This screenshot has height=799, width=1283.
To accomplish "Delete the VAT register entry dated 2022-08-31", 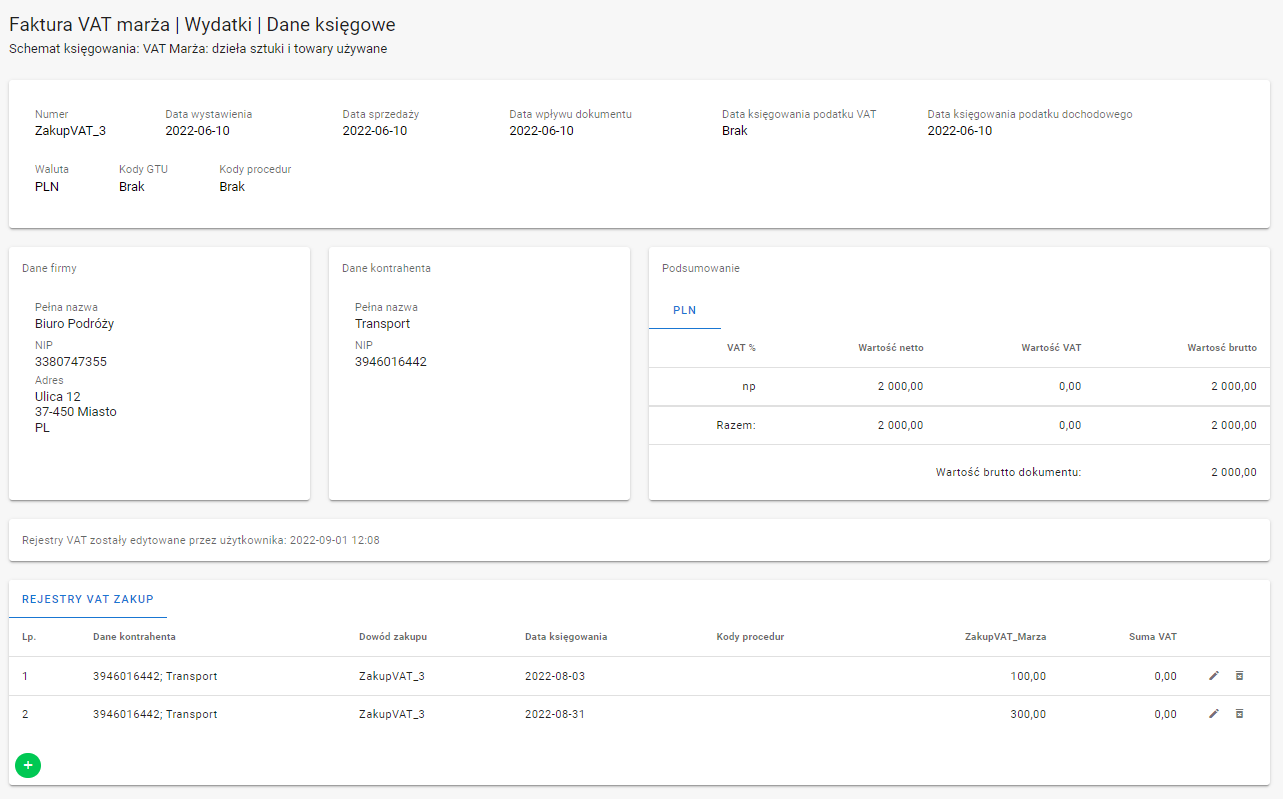I will pos(1239,714).
